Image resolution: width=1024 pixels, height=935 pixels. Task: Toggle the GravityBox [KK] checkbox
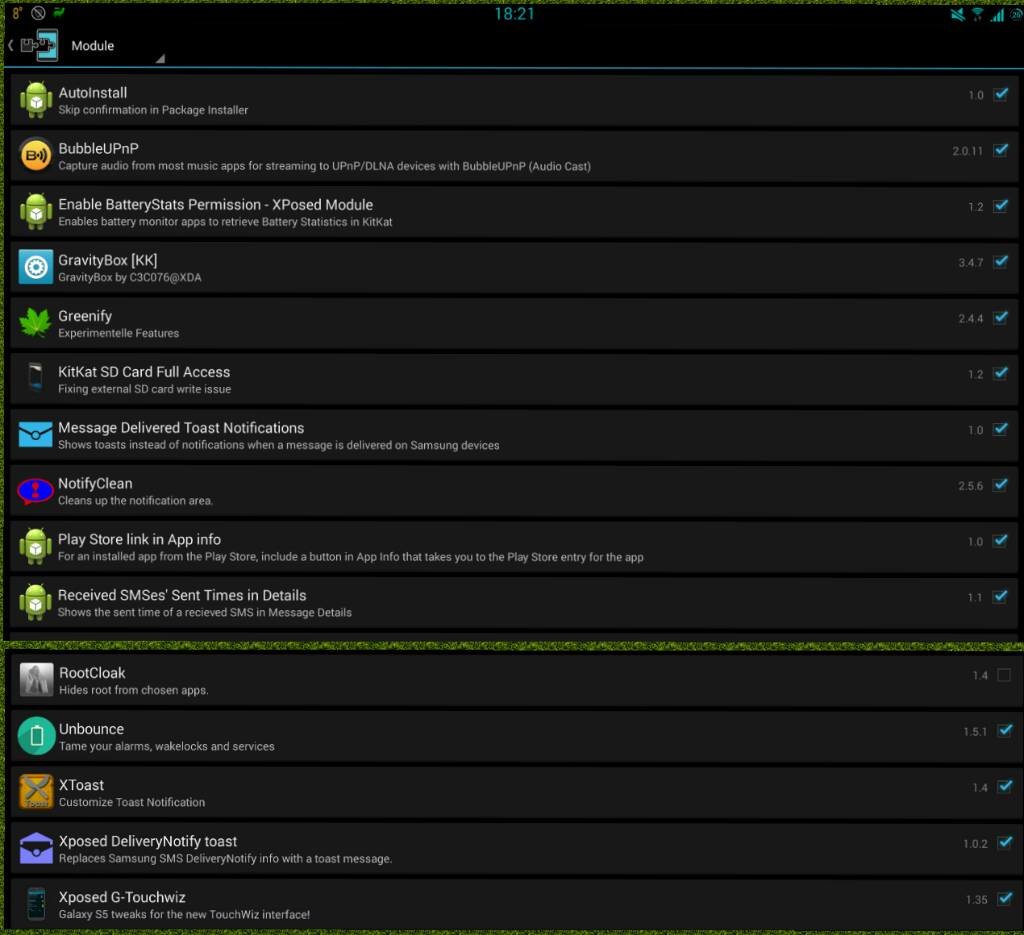[x=1000, y=262]
